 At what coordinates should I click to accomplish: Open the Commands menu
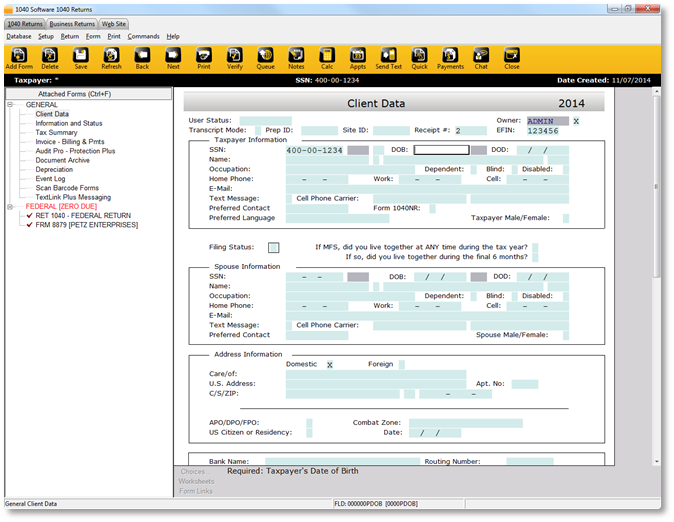(x=143, y=36)
